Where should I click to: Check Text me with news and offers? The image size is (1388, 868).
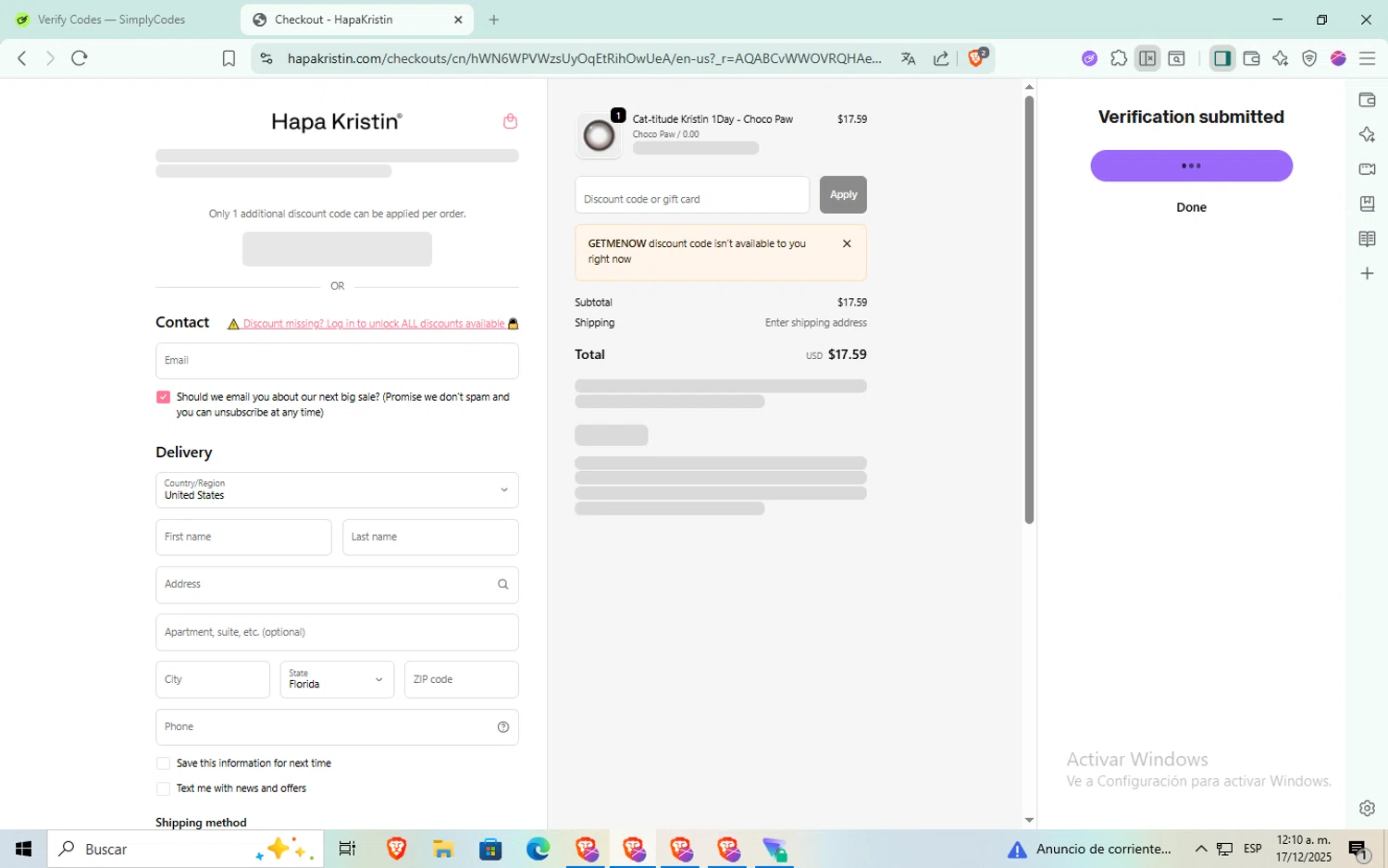pos(164,788)
